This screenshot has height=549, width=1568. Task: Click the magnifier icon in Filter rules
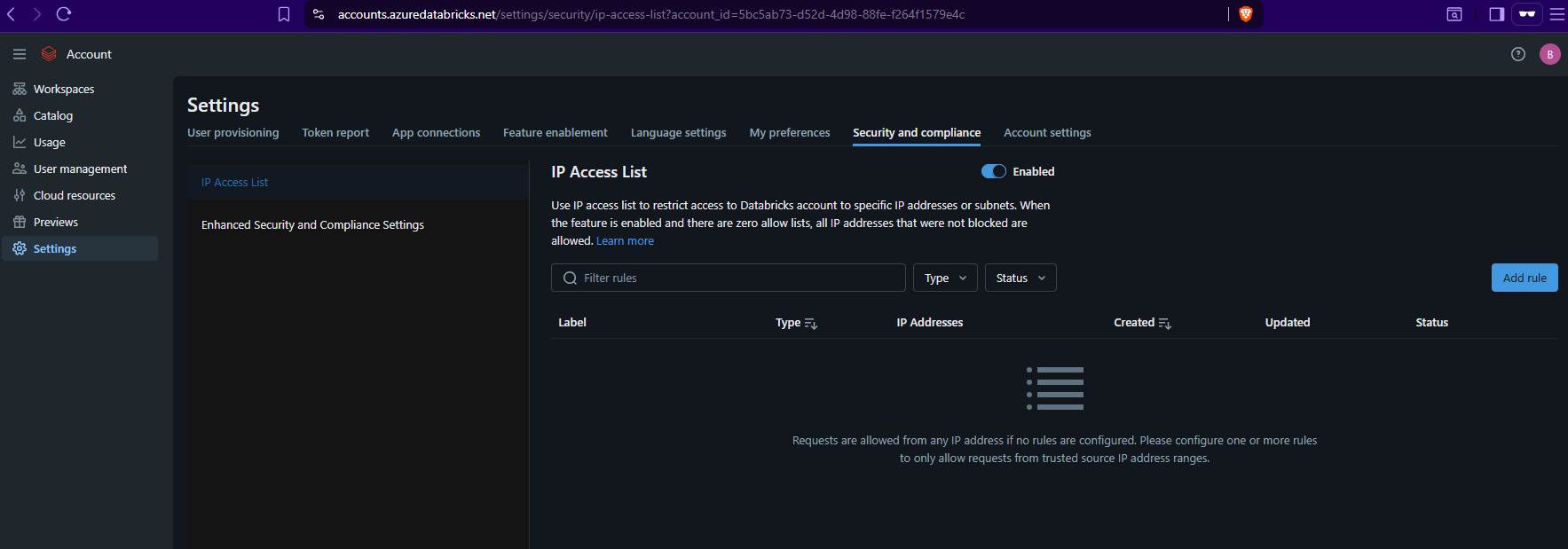(x=570, y=278)
